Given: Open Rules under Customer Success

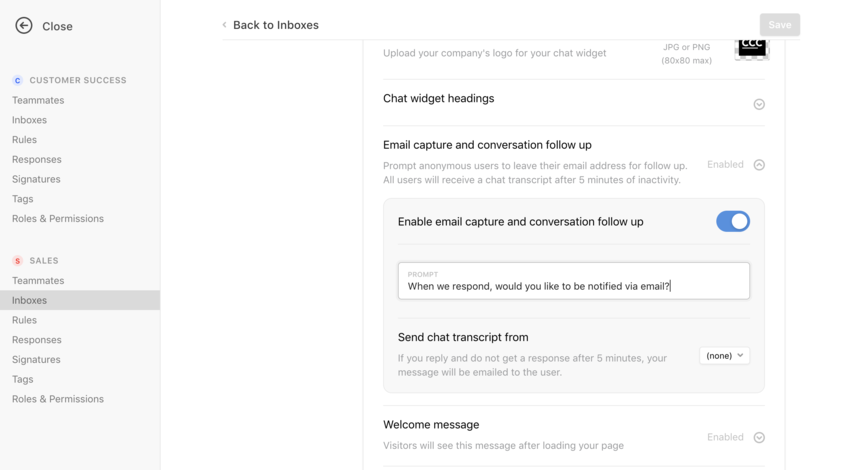Looking at the screenshot, I should (x=24, y=139).
